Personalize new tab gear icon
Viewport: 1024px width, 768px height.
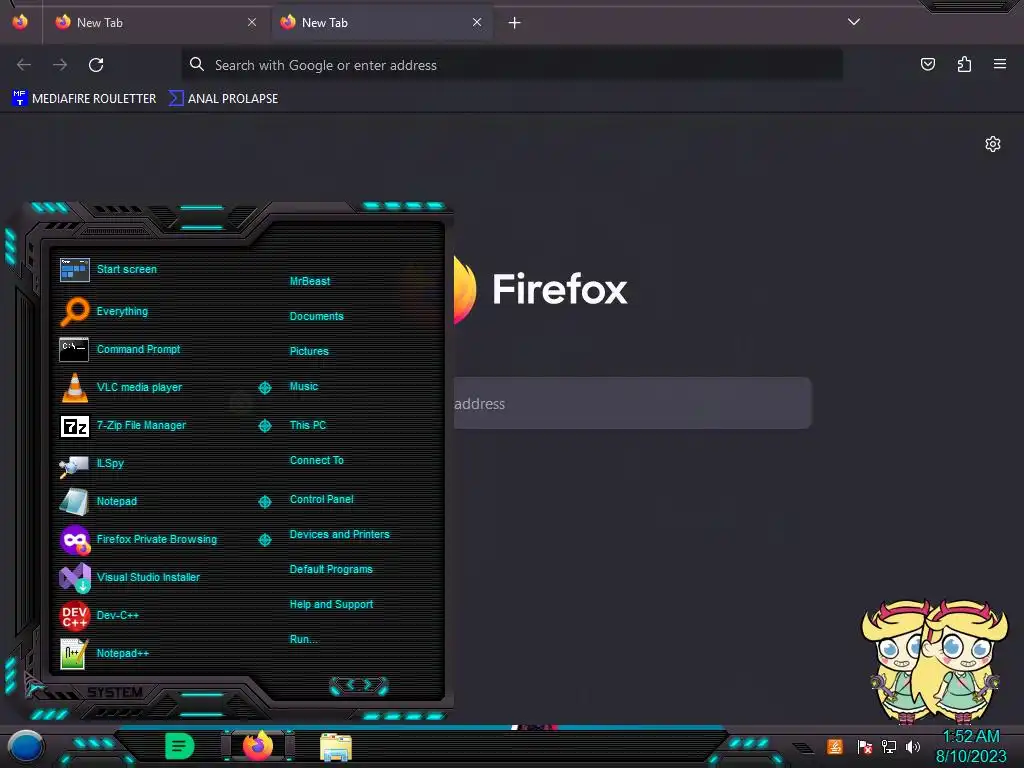[x=993, y=144]
